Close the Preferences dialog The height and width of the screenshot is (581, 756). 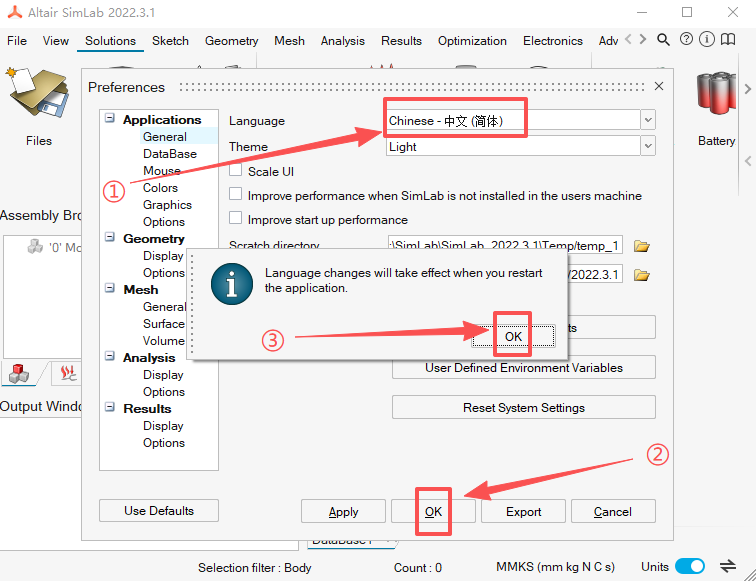click(659, 86)
